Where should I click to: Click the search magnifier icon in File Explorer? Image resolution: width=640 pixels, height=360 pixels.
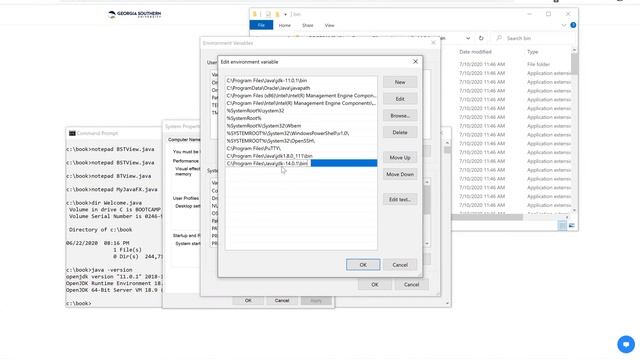[x=499, y=38]
